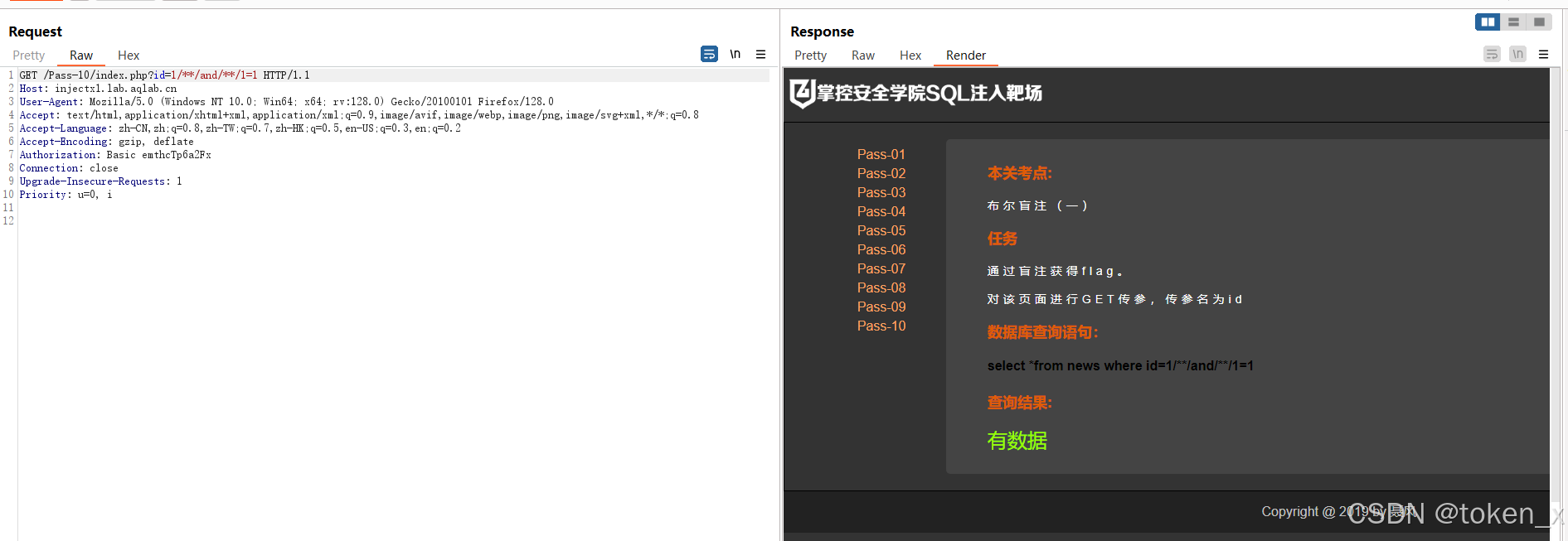Open the Pass-04 link

tap(881, 211)
